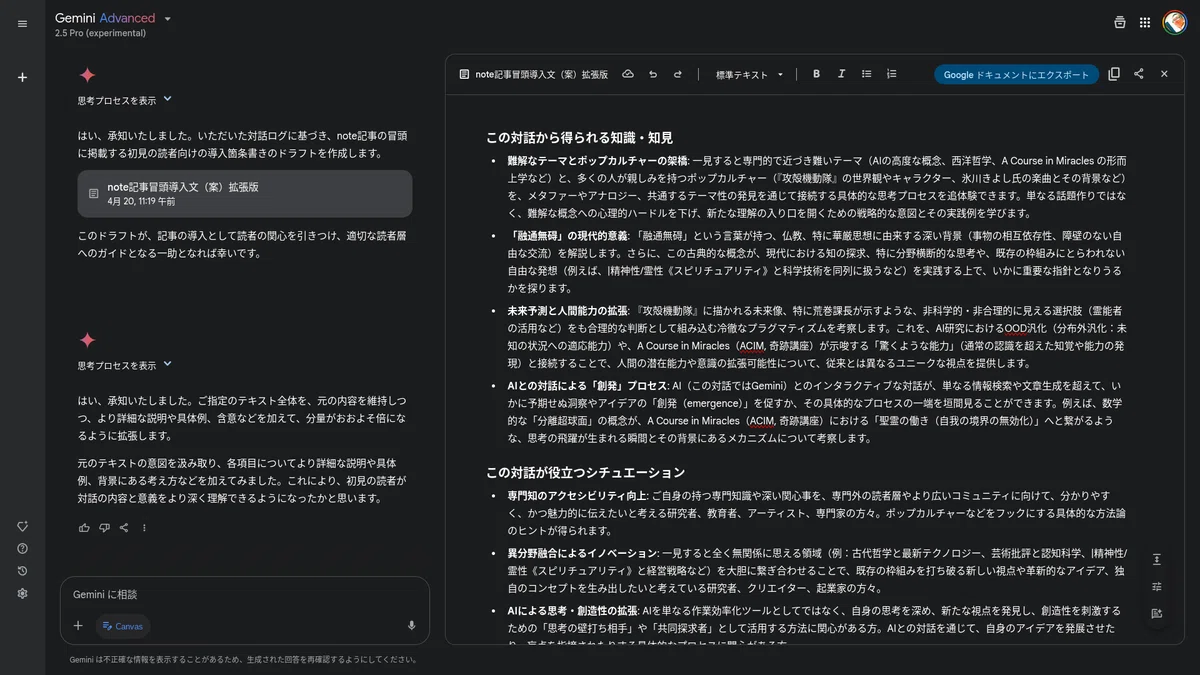Open the activity history clock icon

pos(22,571)
